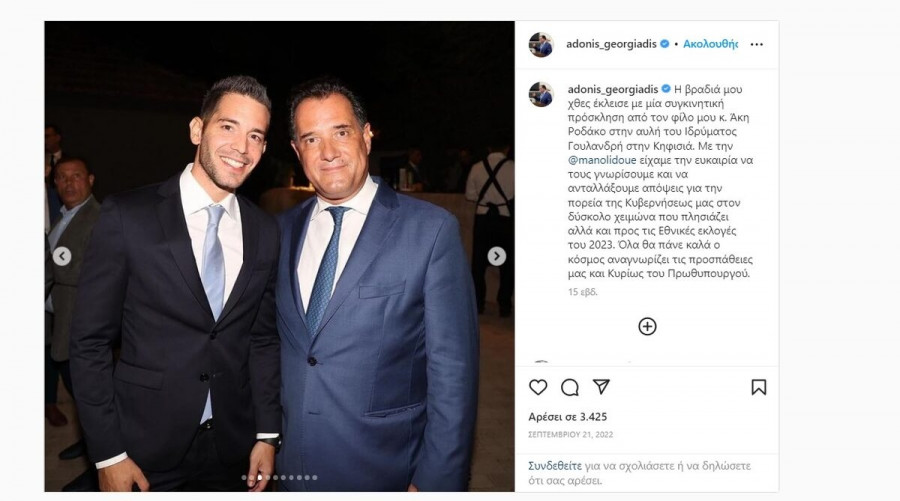Screen dimensions: 900x501
Task: Go to the next photo with right arrow
Action: tap(496, 256)
